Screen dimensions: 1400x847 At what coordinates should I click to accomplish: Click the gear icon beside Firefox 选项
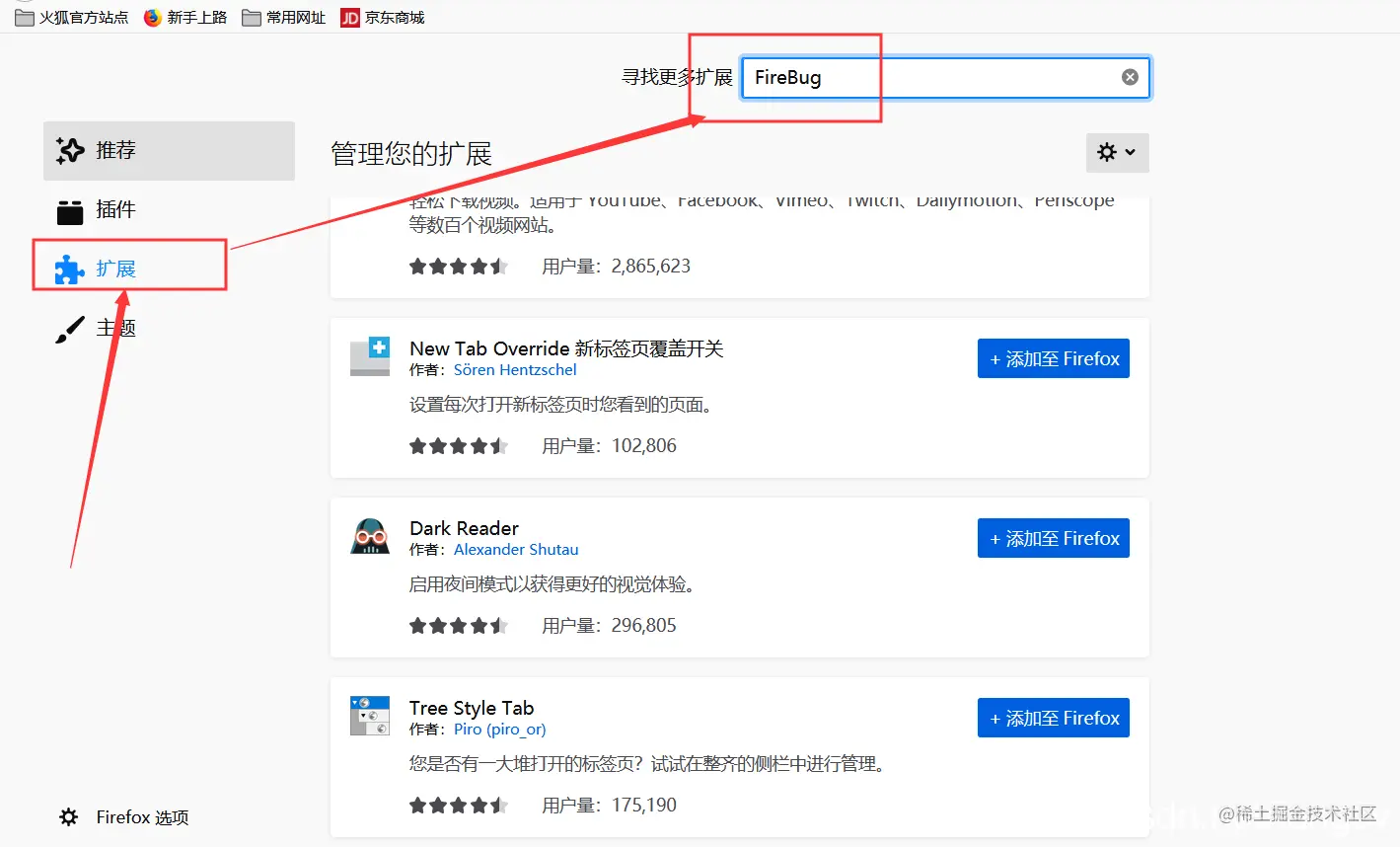pyautogui.click(x=68, y=817)
